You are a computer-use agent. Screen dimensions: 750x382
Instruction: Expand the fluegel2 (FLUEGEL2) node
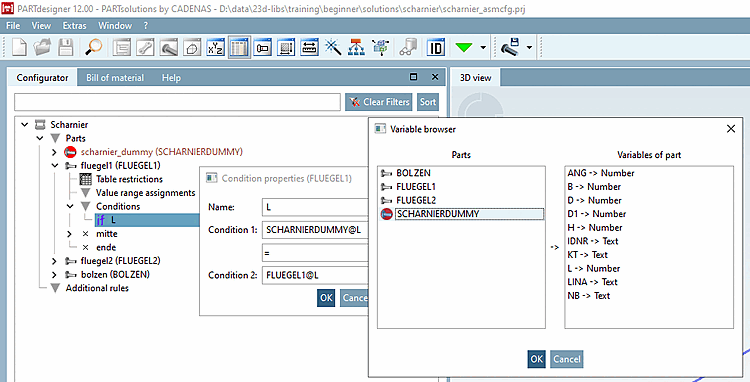(x=55, y=261)
